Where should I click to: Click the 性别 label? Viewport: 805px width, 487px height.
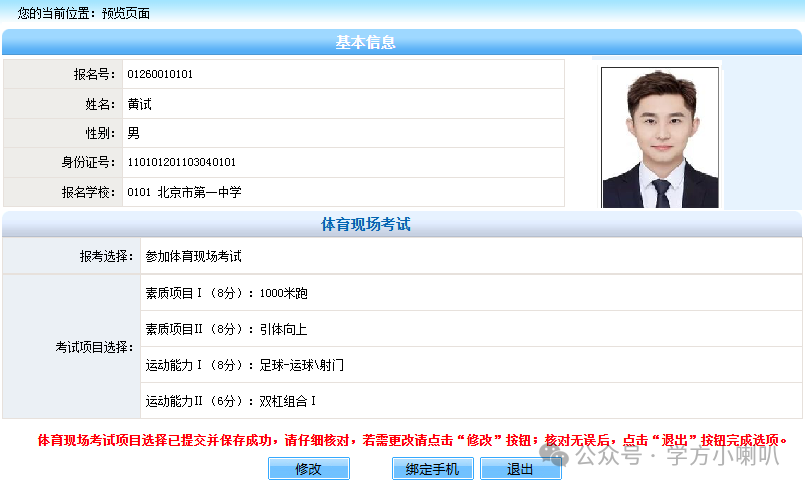click(101, 133)
